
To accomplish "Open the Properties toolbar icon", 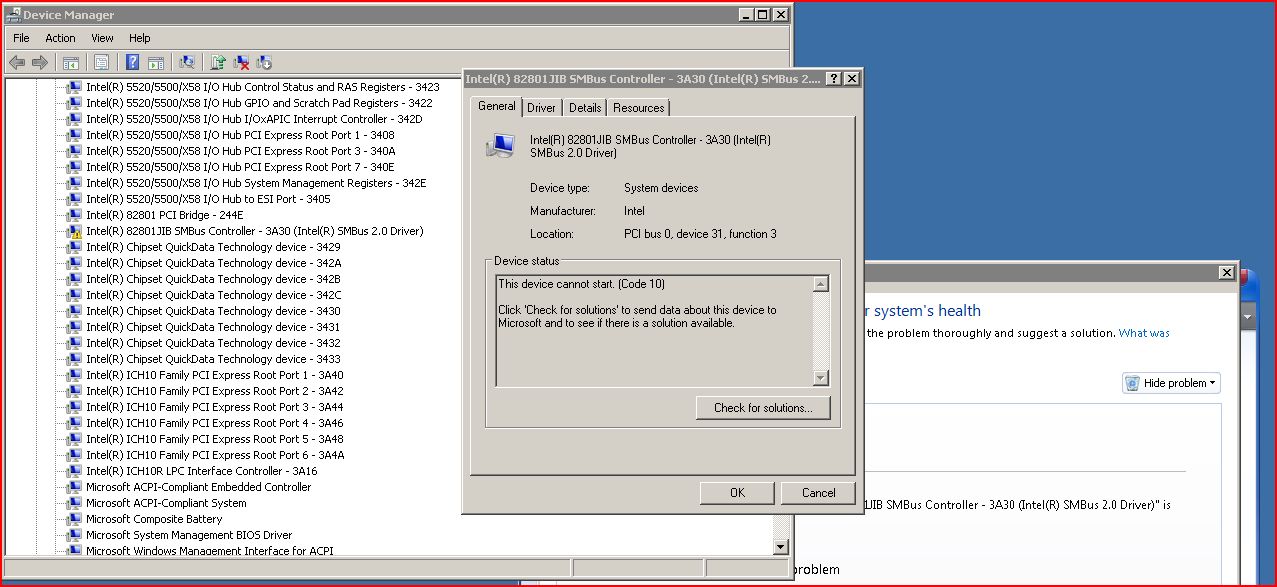I will coord(101,62).
